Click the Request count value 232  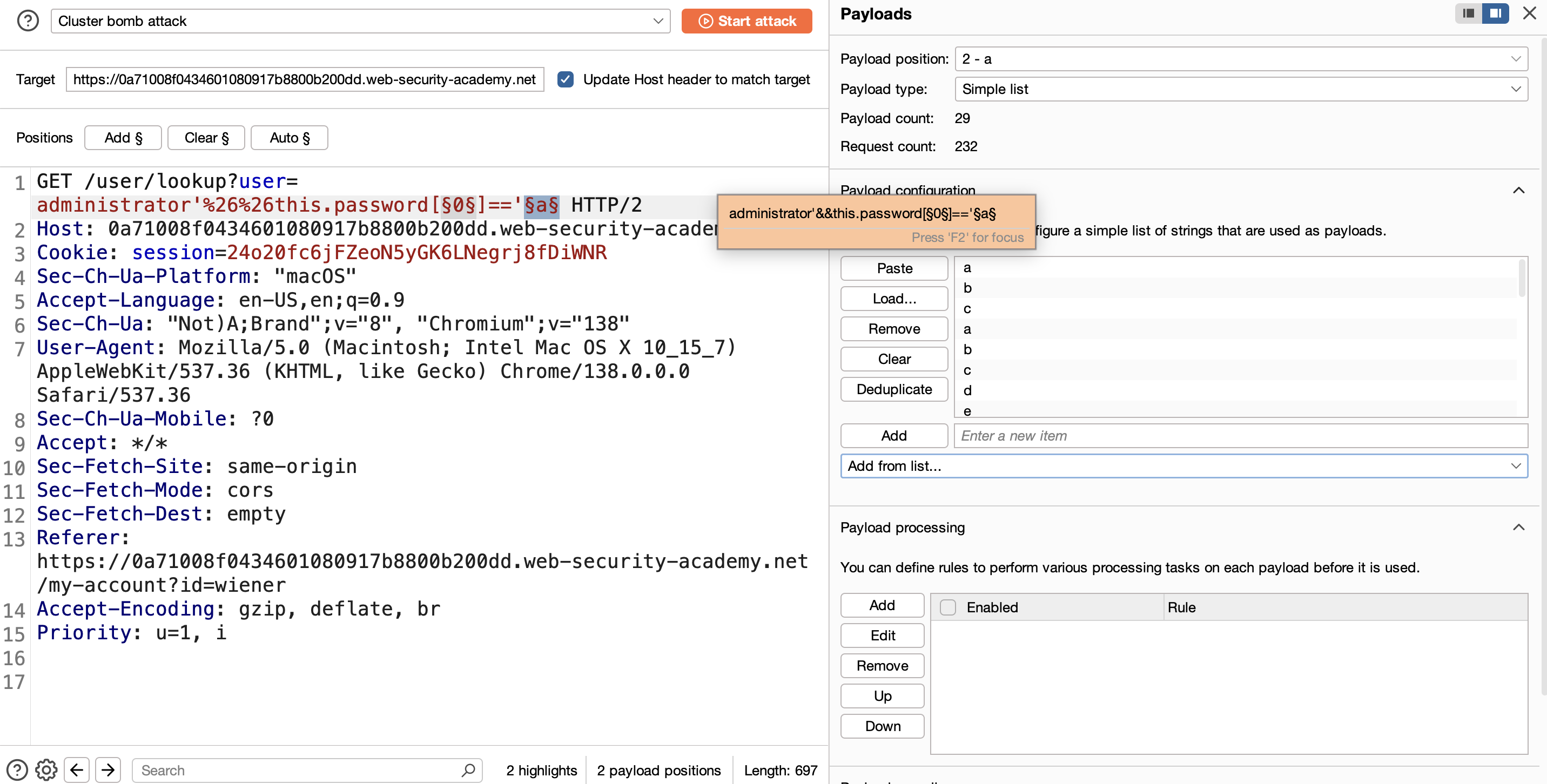tap(966, 146)
